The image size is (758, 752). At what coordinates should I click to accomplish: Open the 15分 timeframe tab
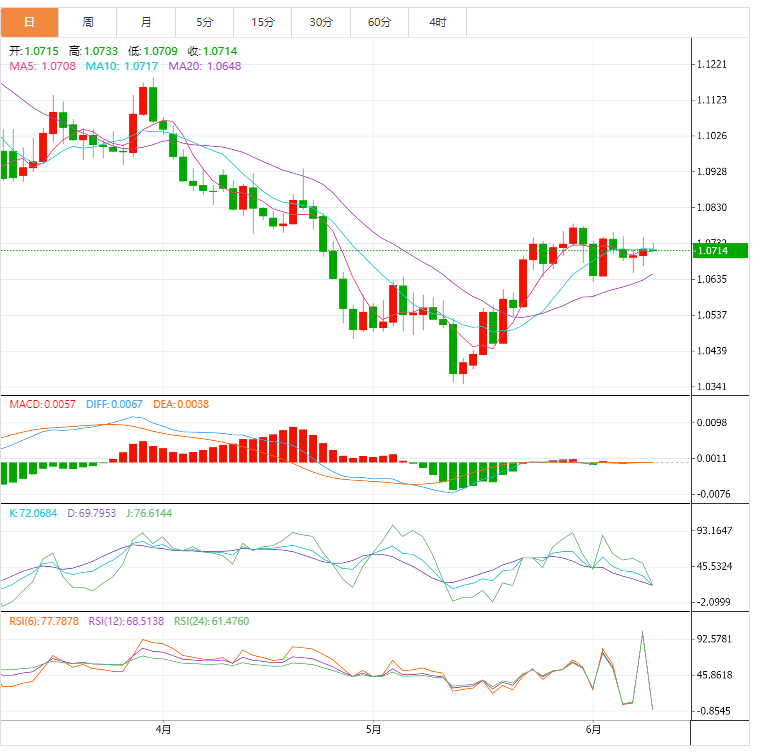[x=262, y=22]
